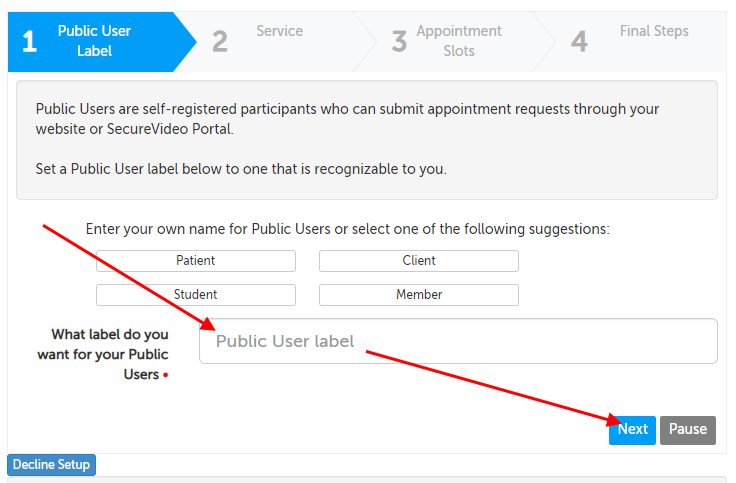Viewport: 736px width, 483px height.
Task: Click the Public Users description paragraph
Action: click(x=347, y=119)
